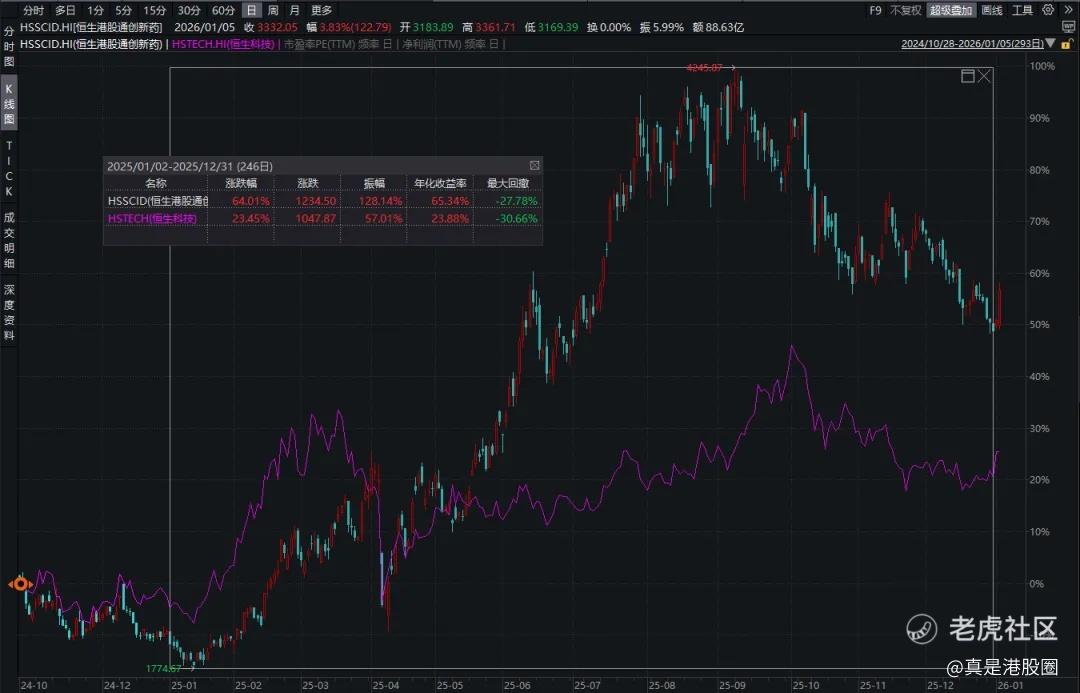
Task: Select the 60分 period tab
Action: tap(222, 10)
